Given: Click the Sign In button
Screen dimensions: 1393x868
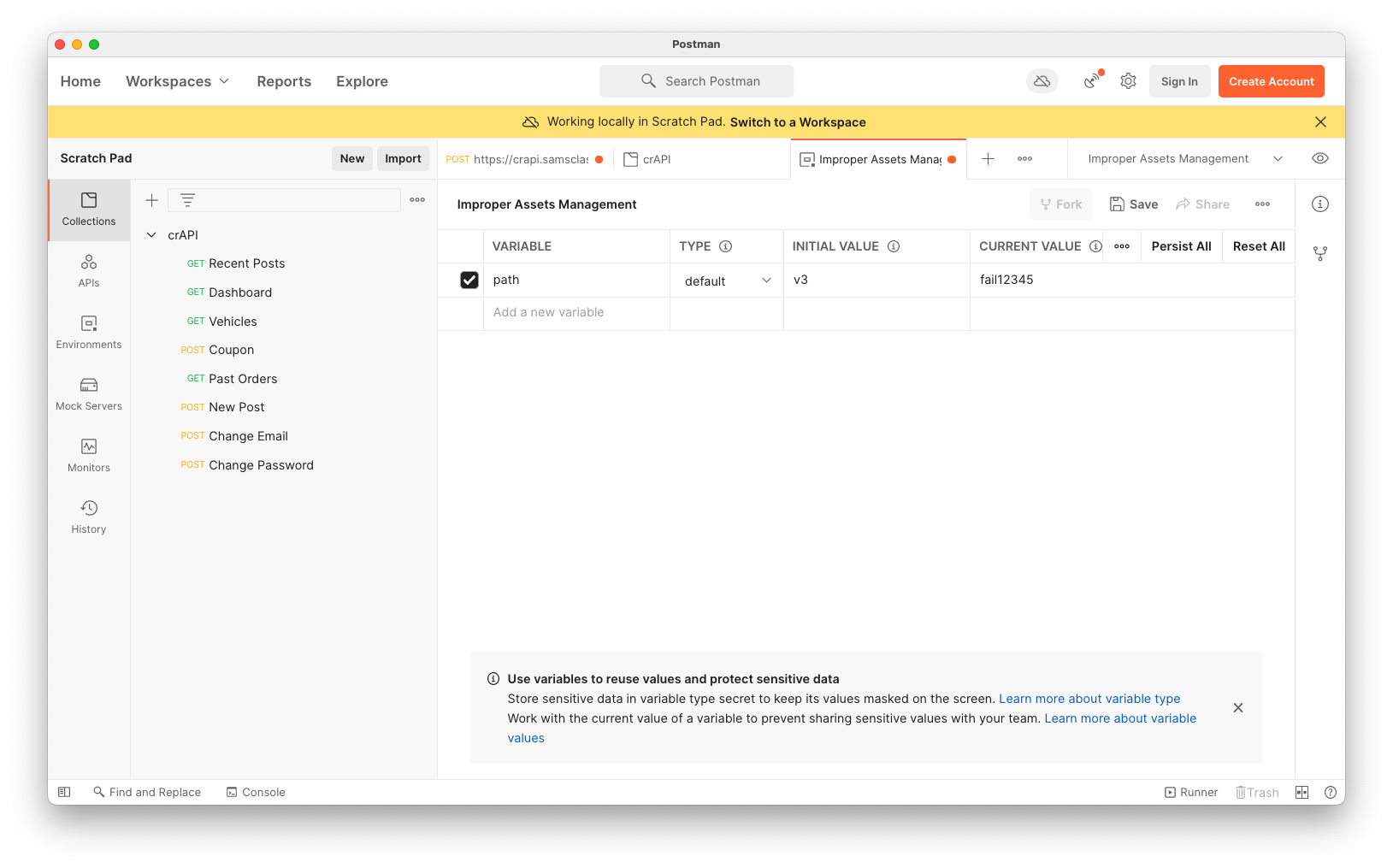Looking at the screenshot, I should (1179, 81).
